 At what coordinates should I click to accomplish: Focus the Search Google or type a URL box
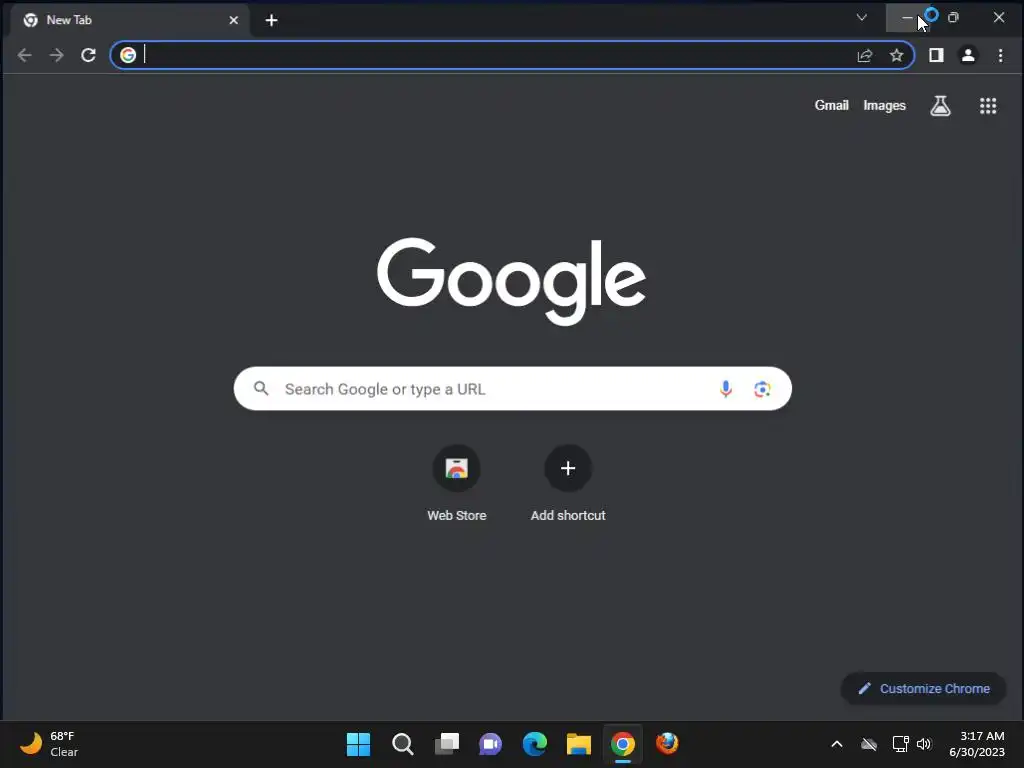513,389
